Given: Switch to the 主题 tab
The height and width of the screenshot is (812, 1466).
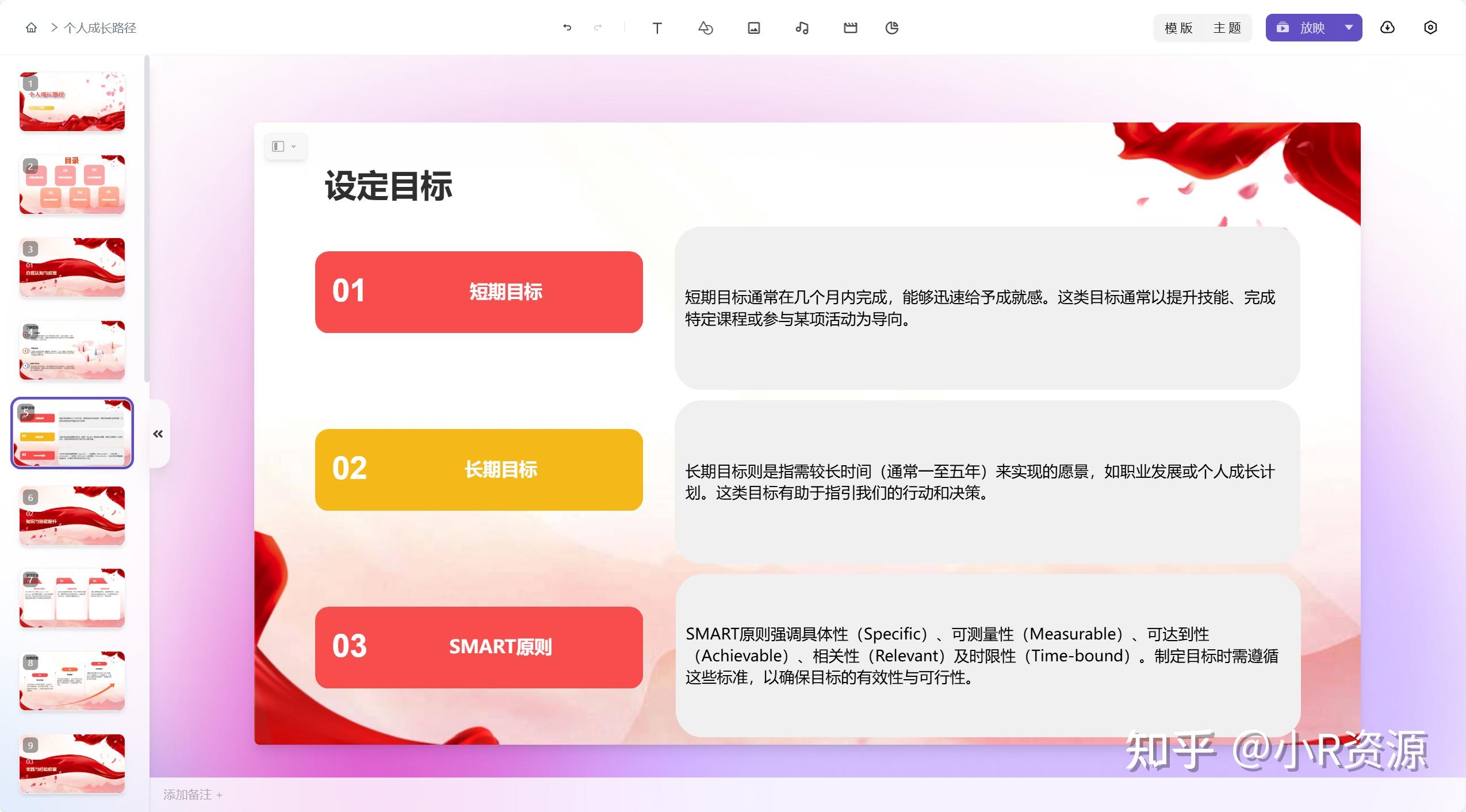Looking at the screenshot, I should point(1227,27).
